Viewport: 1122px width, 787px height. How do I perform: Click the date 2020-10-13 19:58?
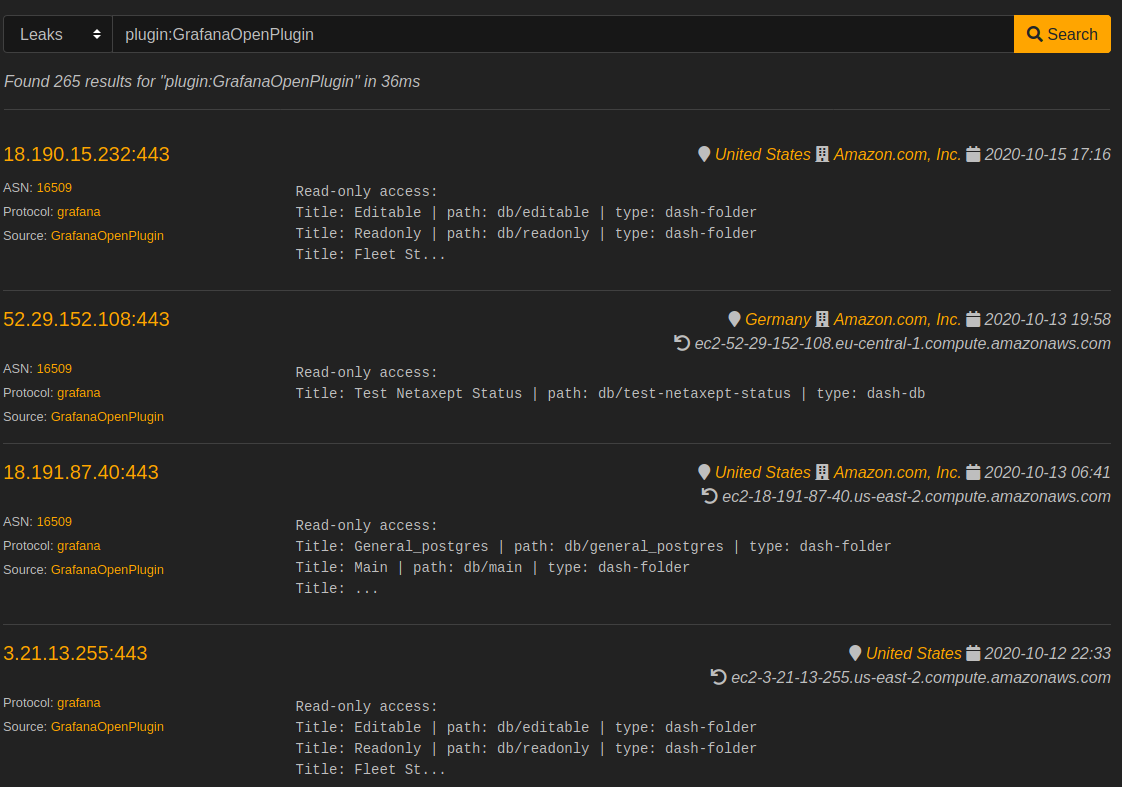(1048, 320)
